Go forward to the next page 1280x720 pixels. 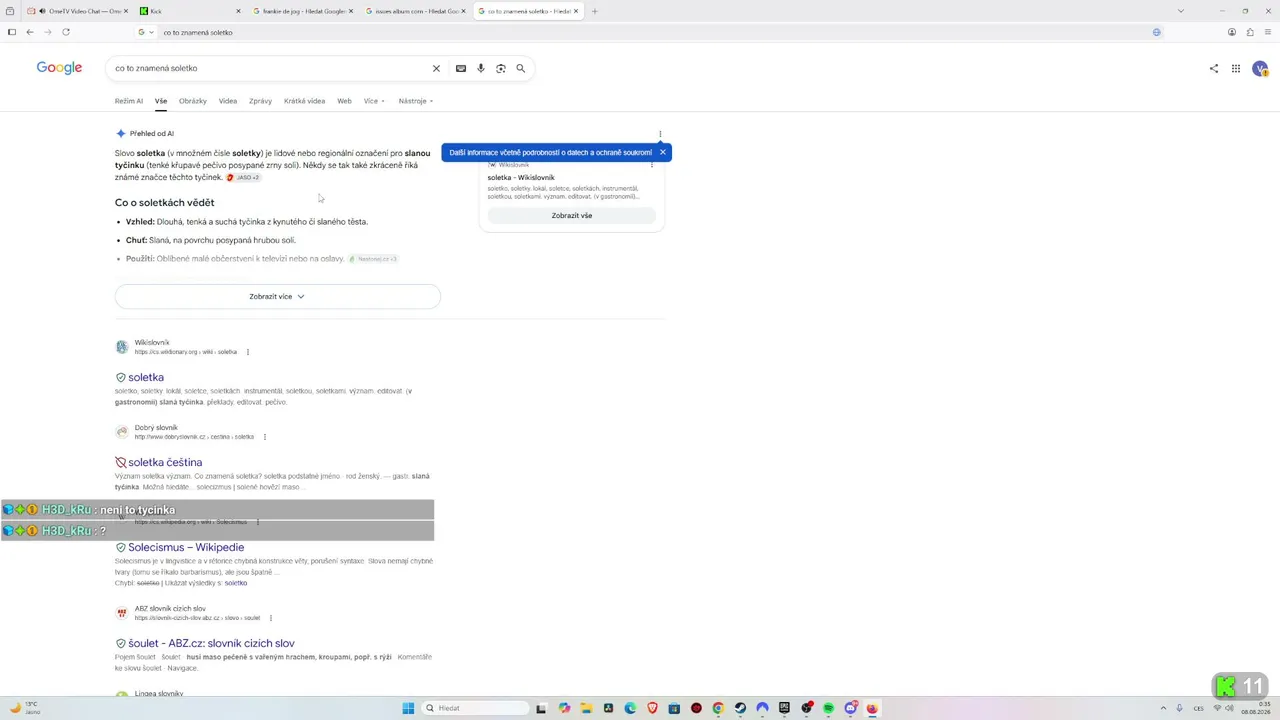47,32
